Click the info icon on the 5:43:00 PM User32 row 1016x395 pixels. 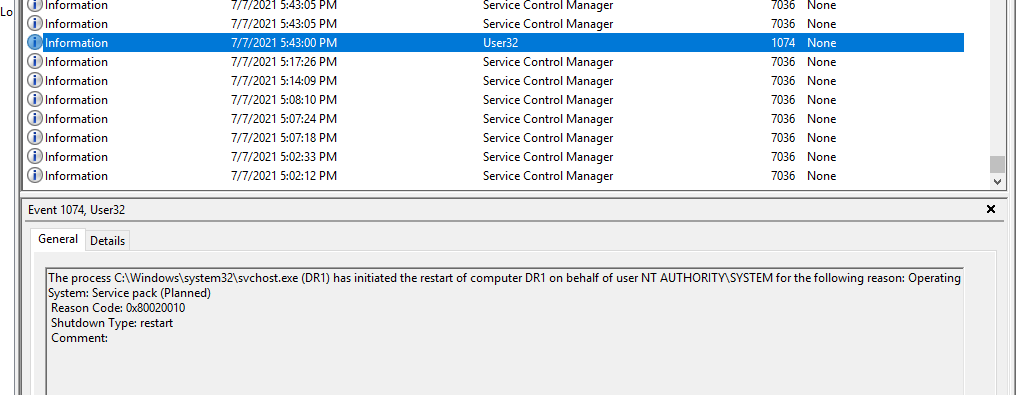point(34,43)
